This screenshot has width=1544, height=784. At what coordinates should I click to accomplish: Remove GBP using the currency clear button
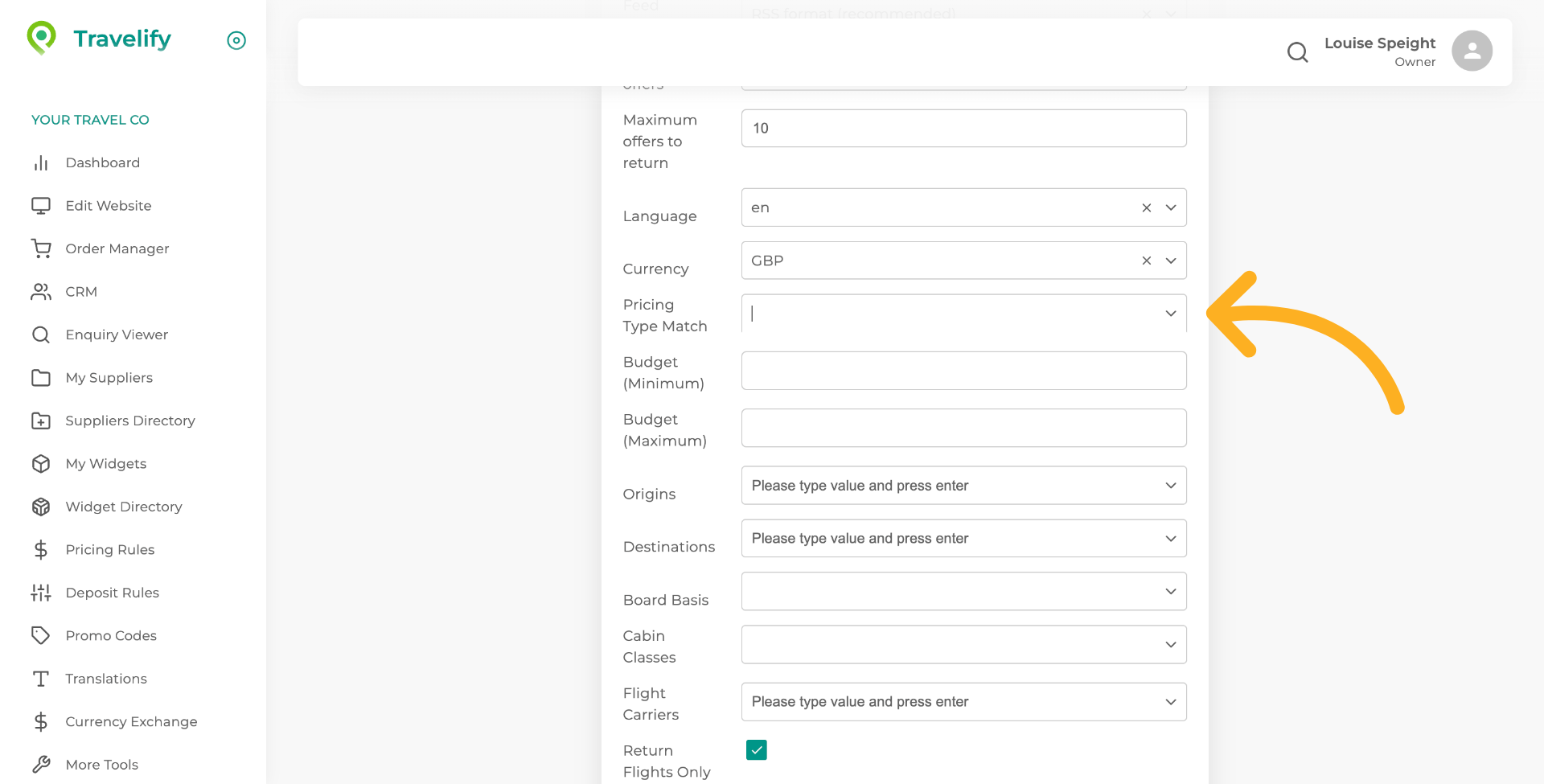tap(1146, 260)
